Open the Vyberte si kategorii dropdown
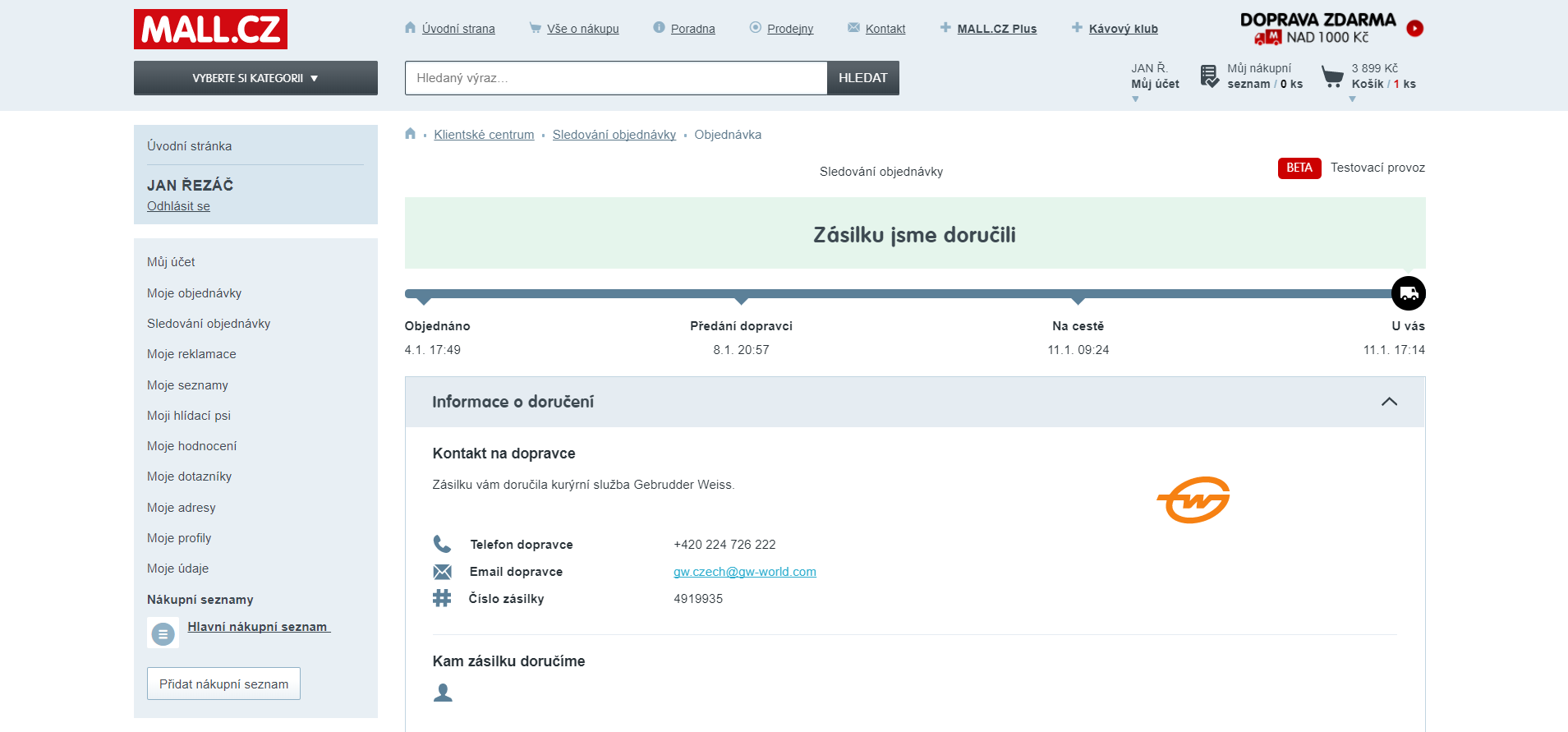The height and width of the screenshot is (732, 1568). pyautogui.click(x=255, y=78)
